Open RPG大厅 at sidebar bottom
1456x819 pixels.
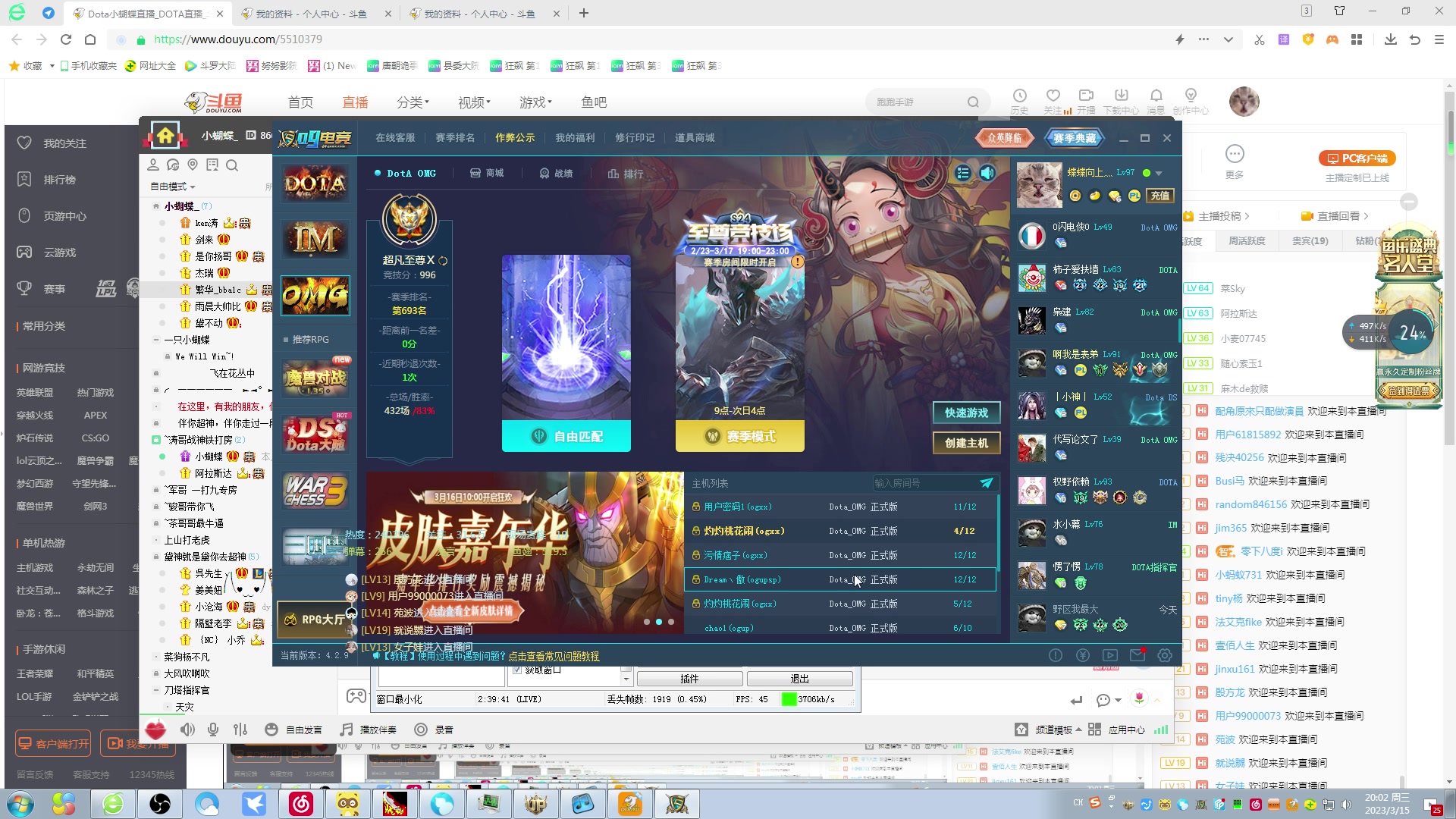tap(314, 620)
